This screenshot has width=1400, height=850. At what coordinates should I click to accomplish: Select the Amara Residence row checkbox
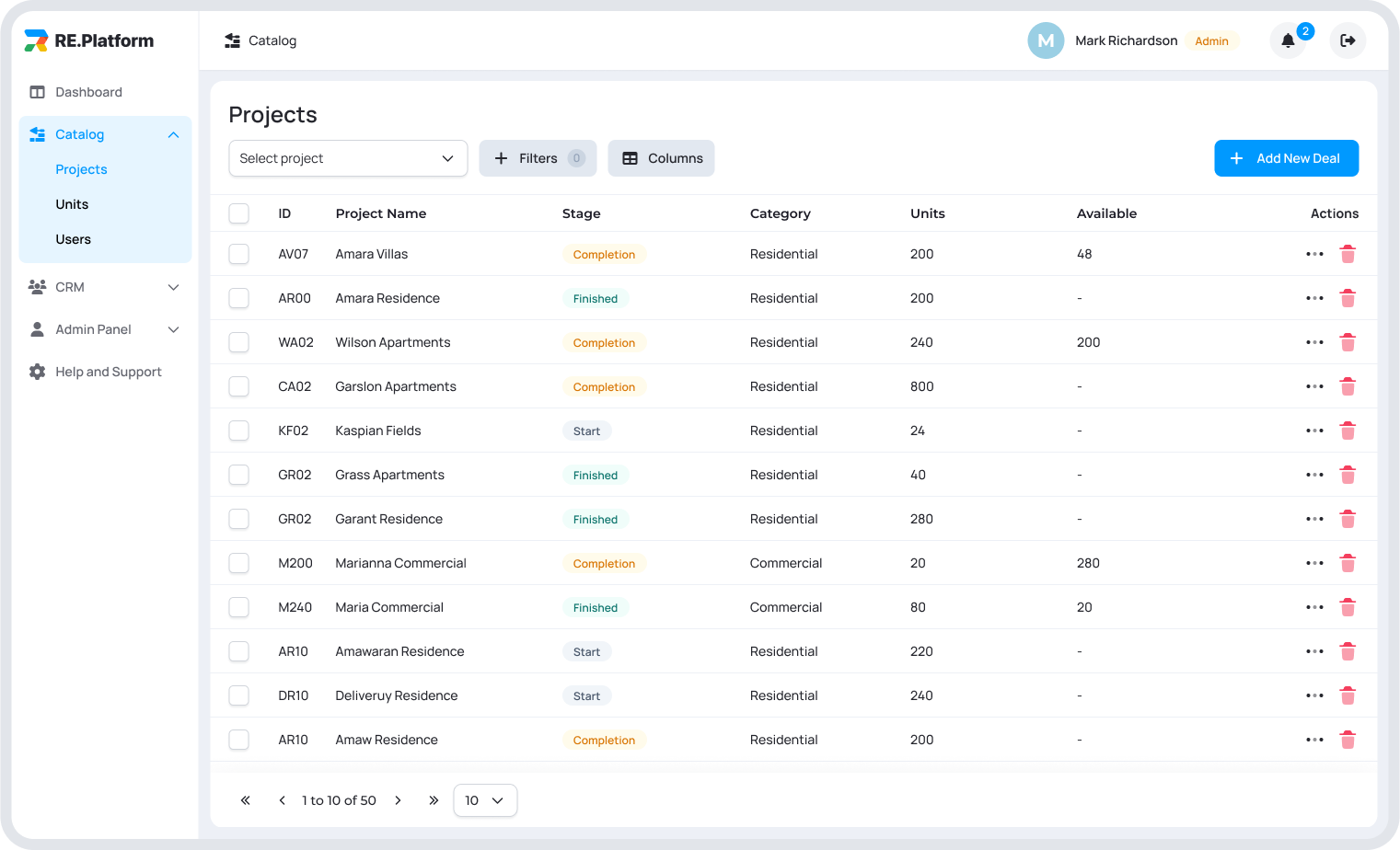239,298
